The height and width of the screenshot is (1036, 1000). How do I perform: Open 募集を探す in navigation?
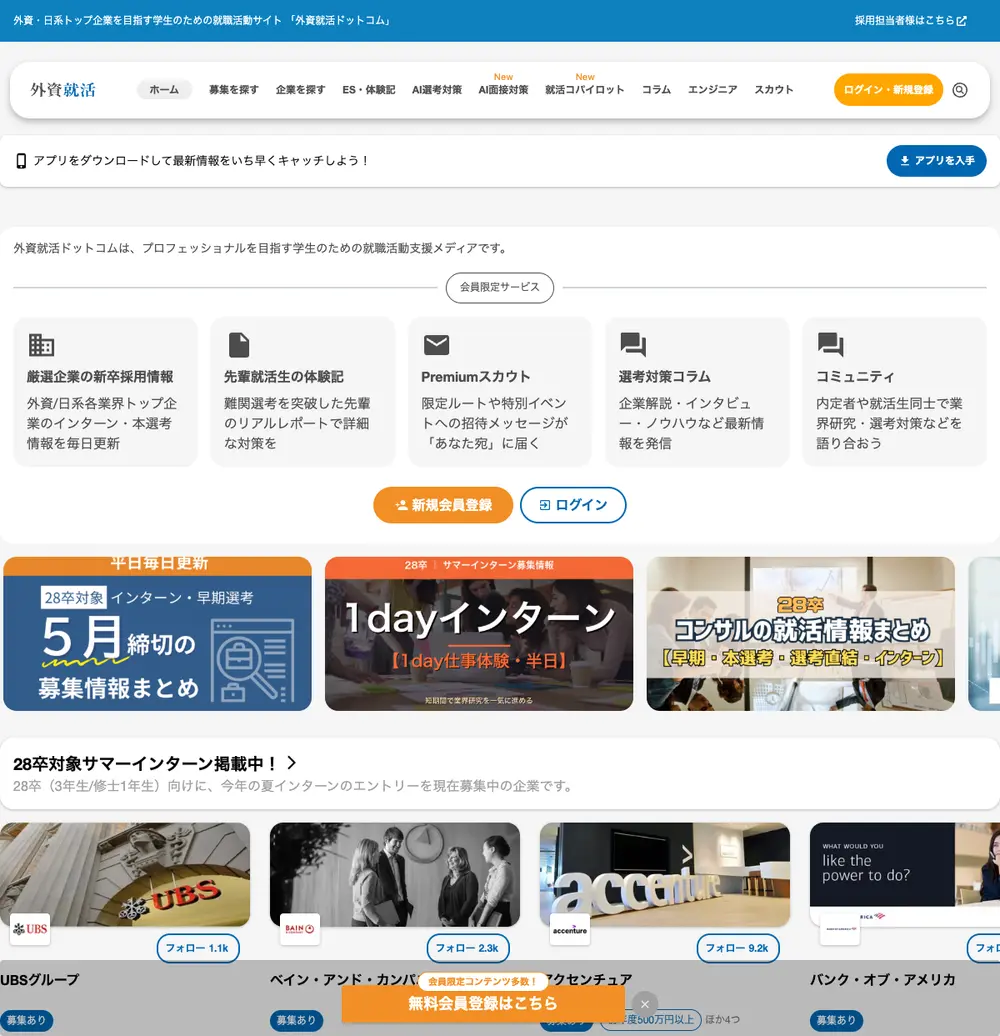[234, 90]
